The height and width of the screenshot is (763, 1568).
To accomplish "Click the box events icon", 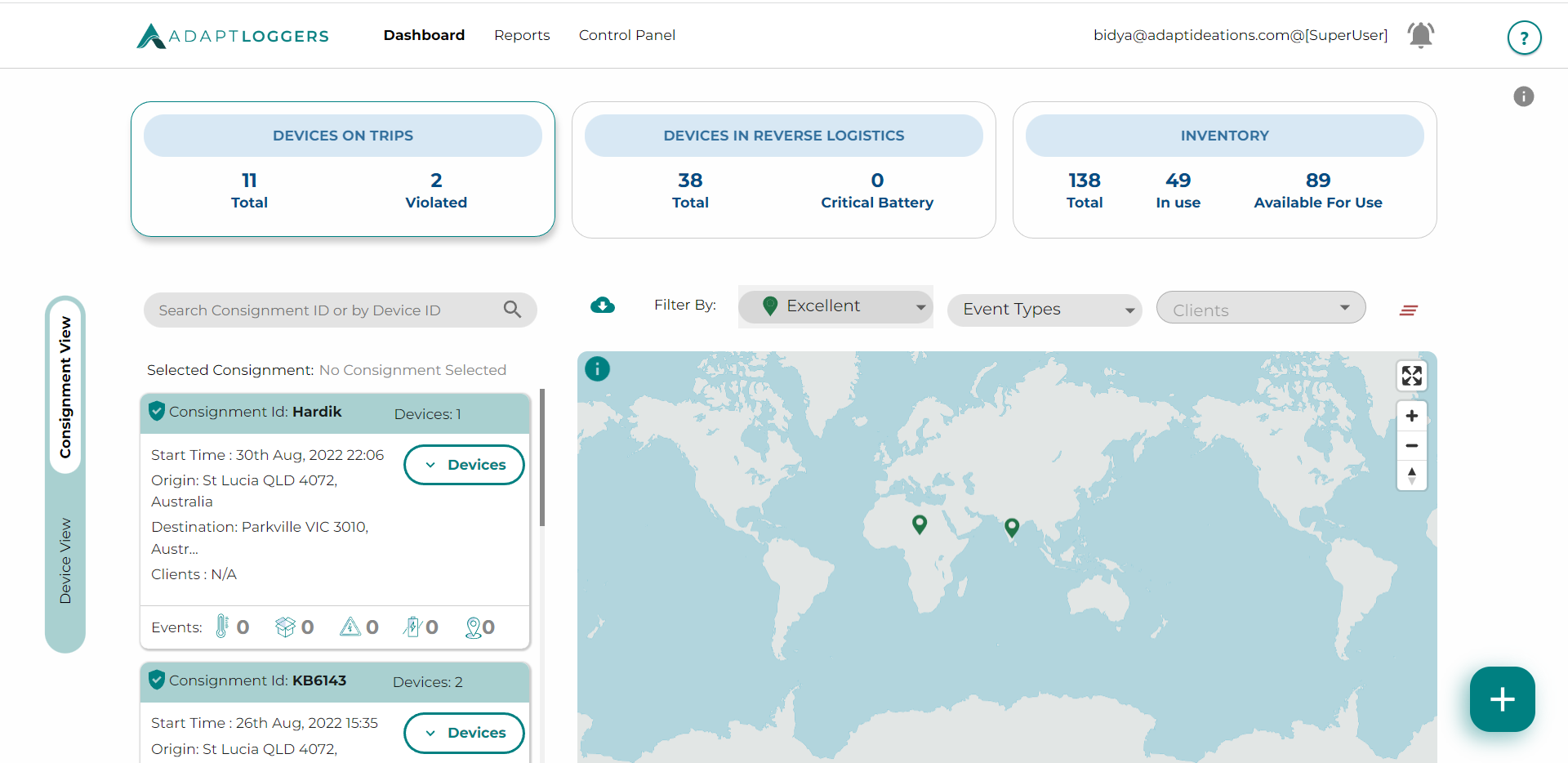I will click(x=285, y=627).
